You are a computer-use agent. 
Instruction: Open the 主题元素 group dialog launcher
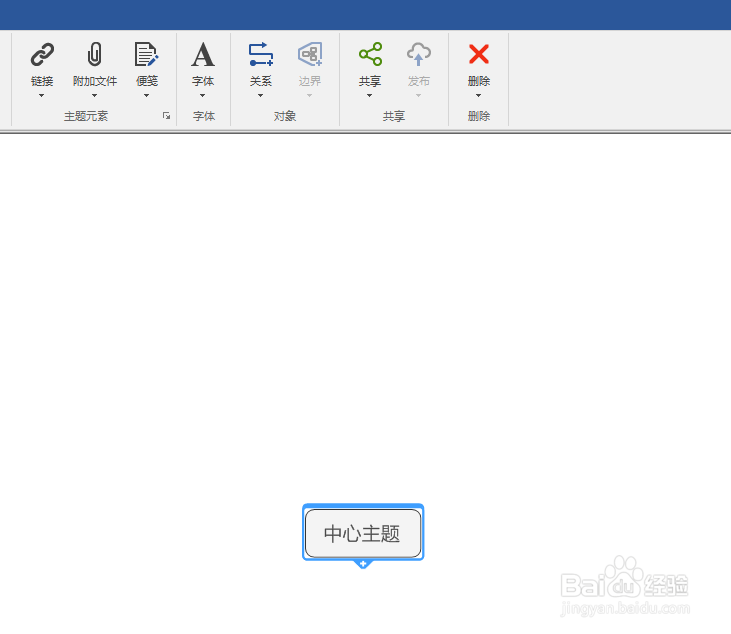click(x=166, y=116)
